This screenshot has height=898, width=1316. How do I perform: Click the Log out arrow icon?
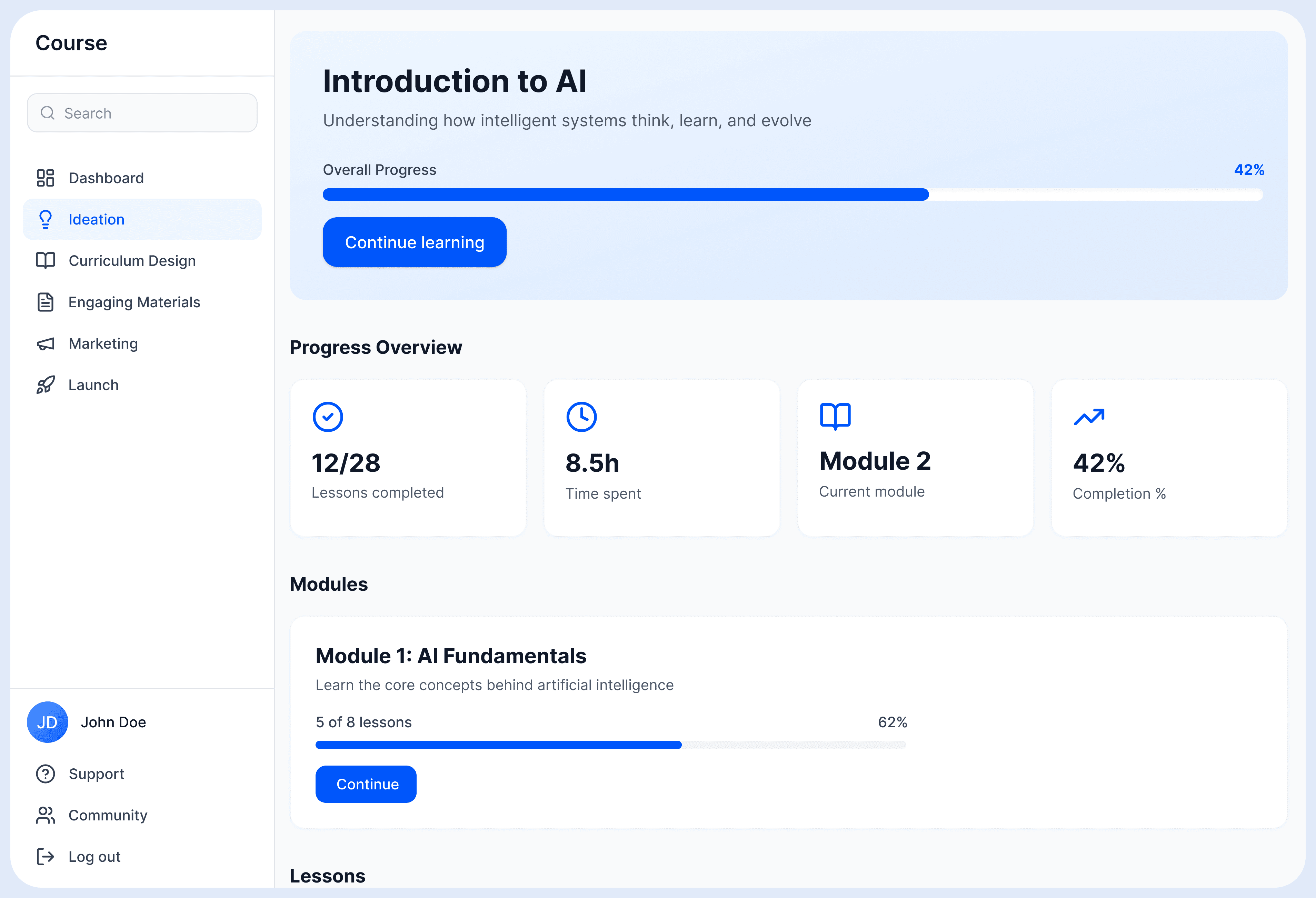click(x=45, y=856)
